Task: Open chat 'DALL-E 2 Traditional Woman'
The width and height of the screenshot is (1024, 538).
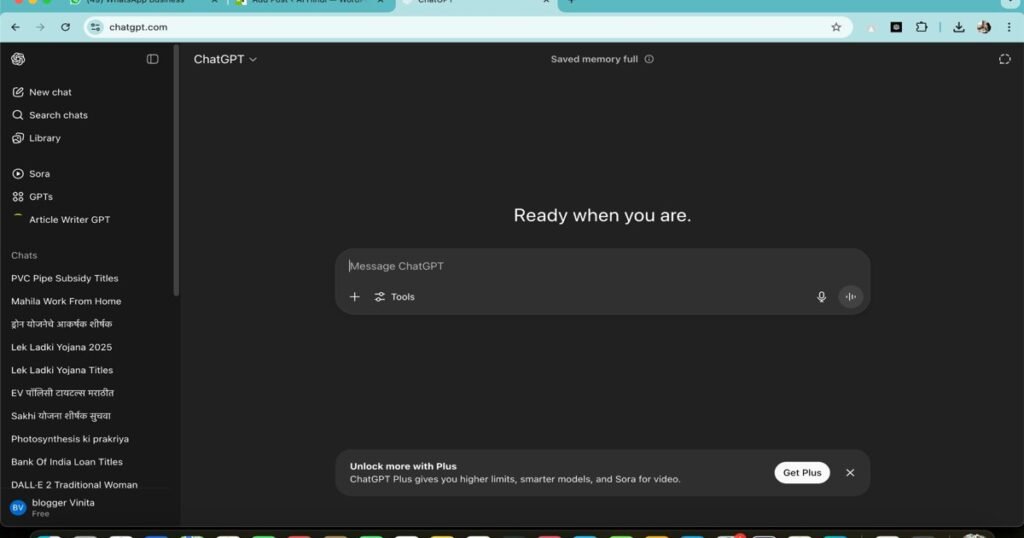Action: pyautogui.click(x=74, y=484)
